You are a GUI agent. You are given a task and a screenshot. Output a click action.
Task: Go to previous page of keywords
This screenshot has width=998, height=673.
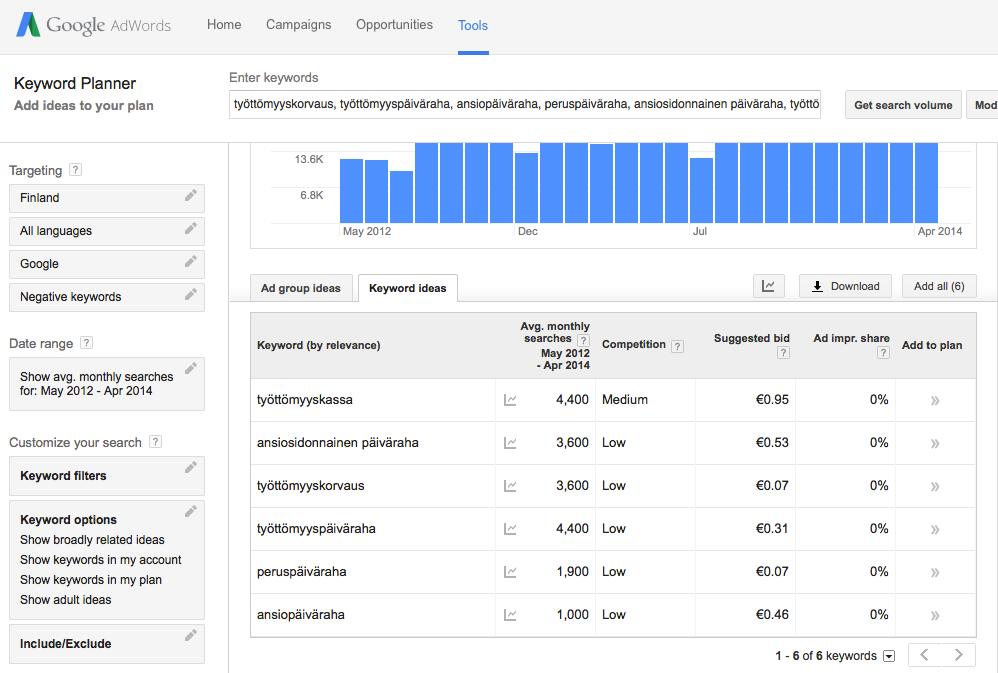click(925, 655)
